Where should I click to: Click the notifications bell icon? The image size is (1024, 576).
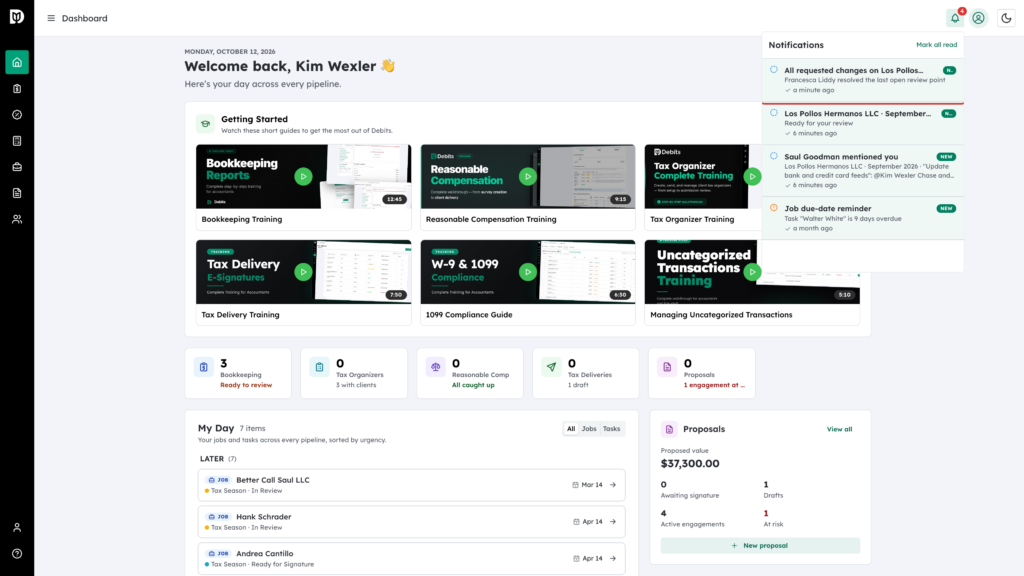[x=955, y=18]
